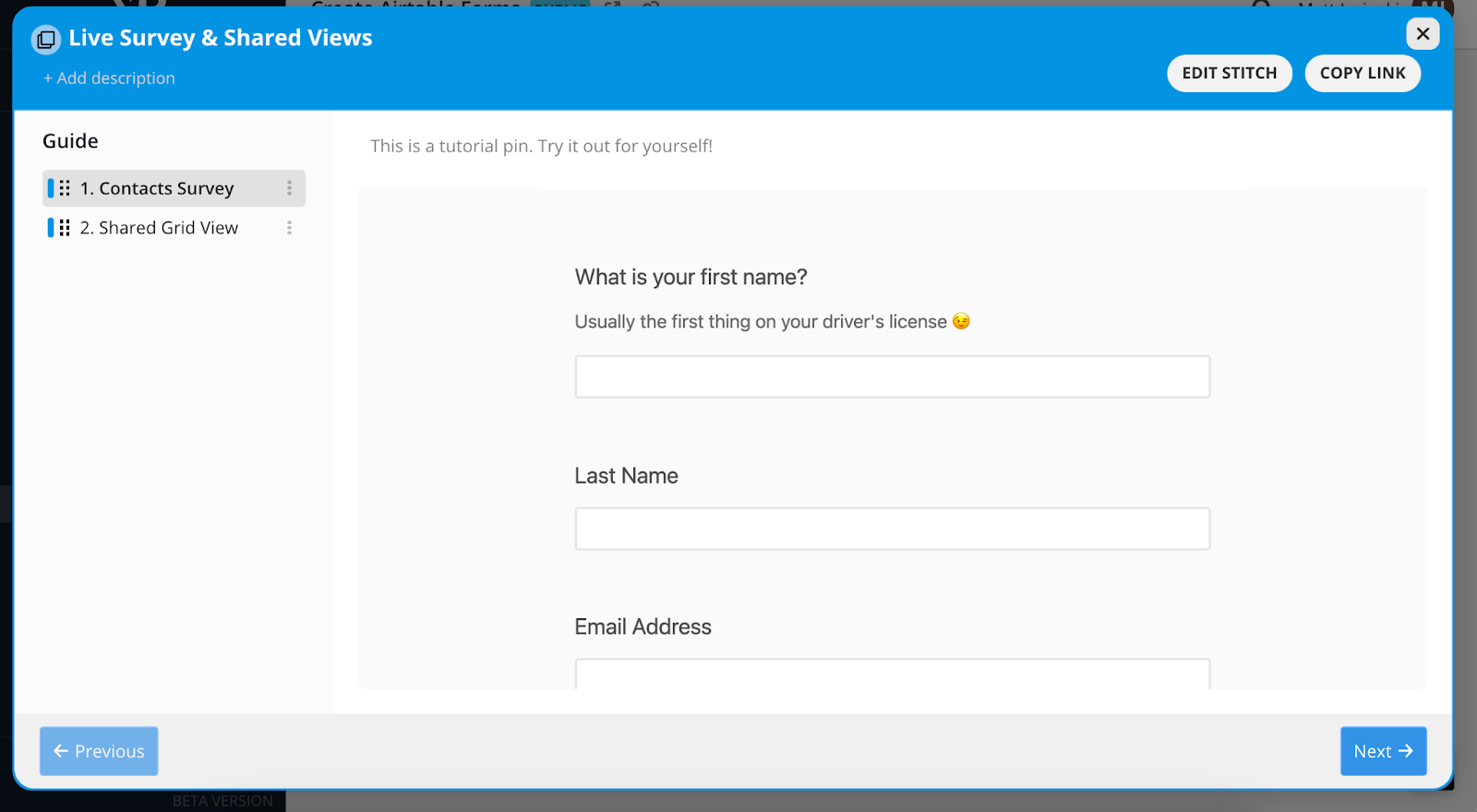The height and width of the screenshot is (812, 1477).
Task: Open Edit Stitch
Action: [1230, 74]
